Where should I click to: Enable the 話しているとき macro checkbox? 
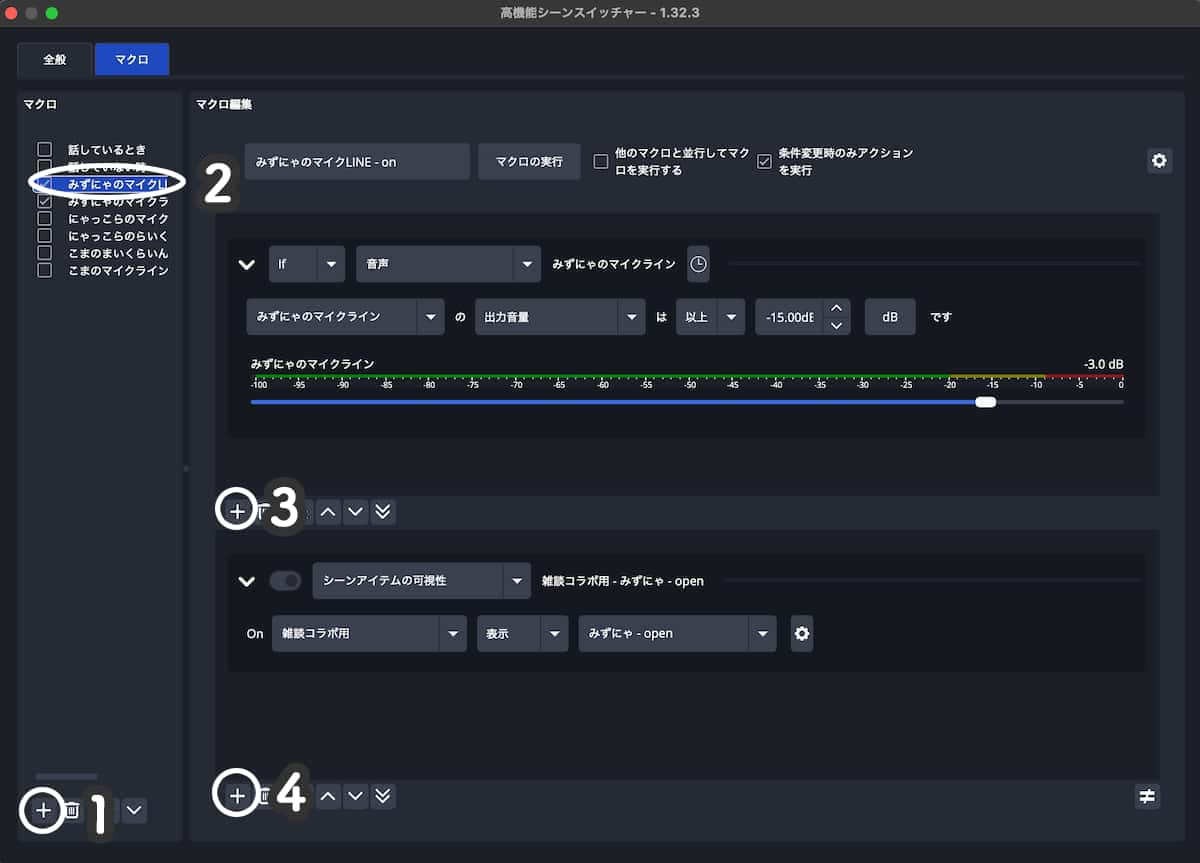(x=44, y=150)
